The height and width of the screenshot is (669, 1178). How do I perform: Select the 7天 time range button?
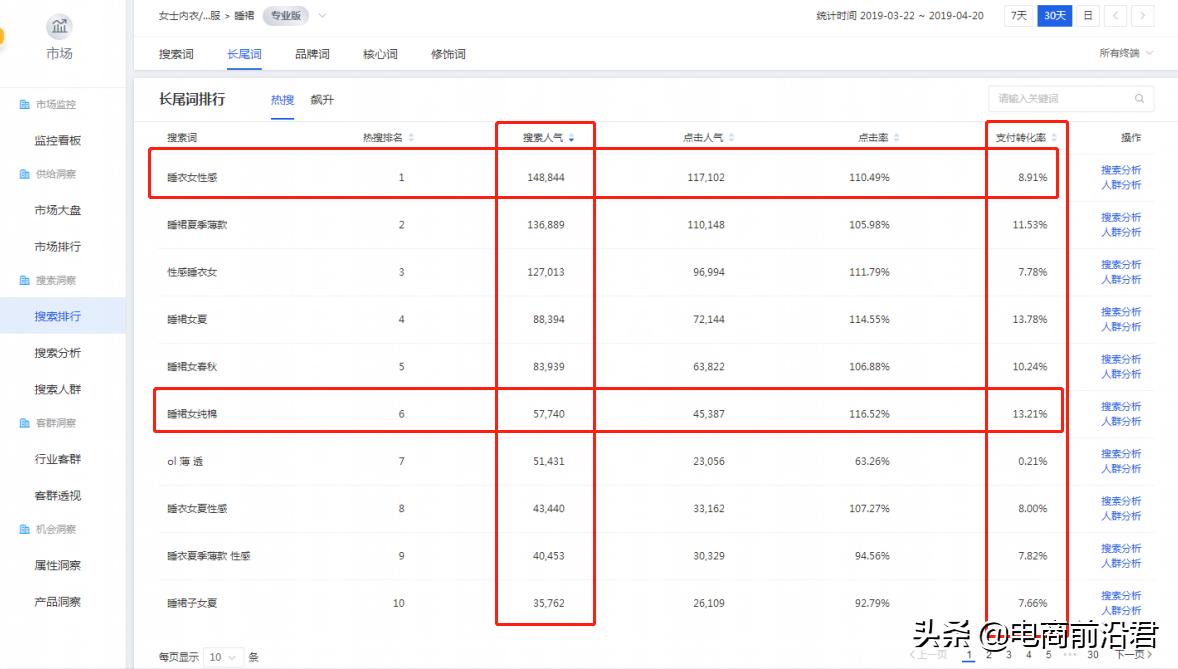coord(1019,15)
